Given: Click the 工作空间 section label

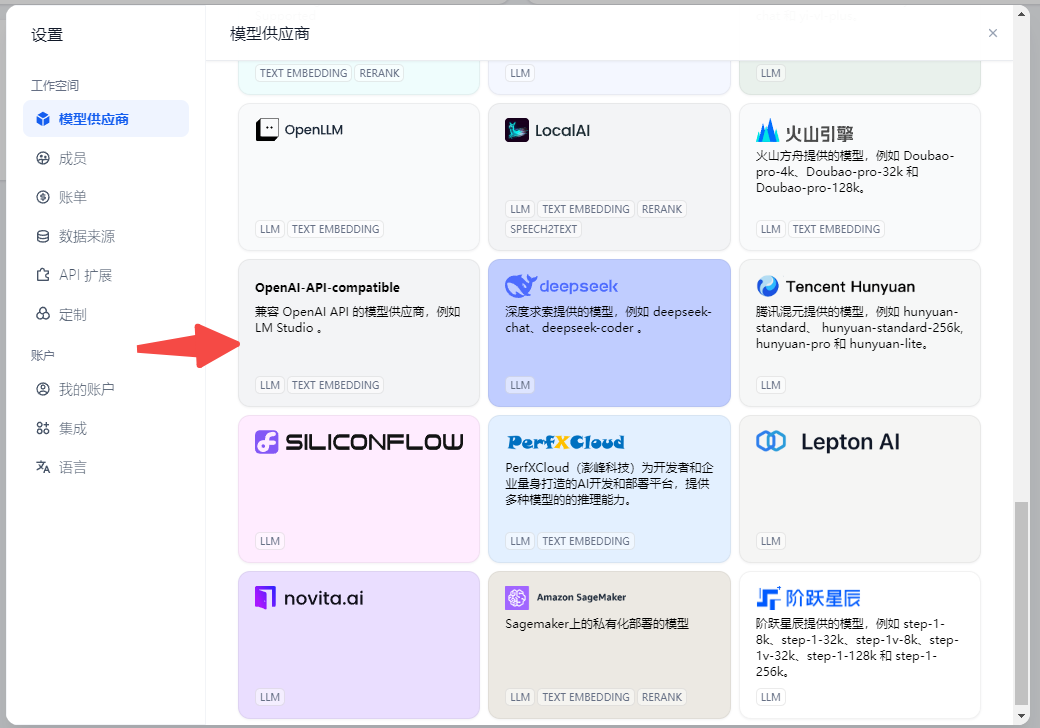Looking at the screenshot, I should coord(55,86).
